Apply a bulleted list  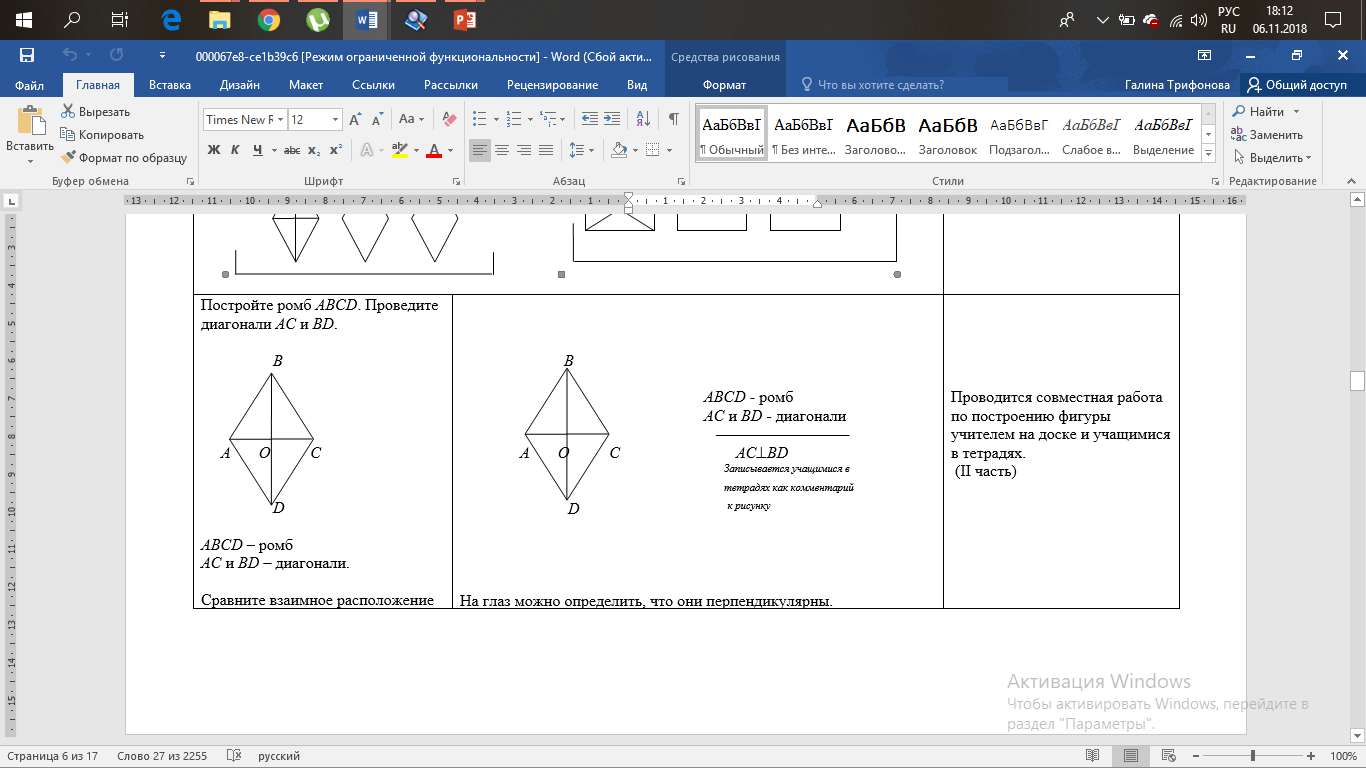[x=480, y=119]
